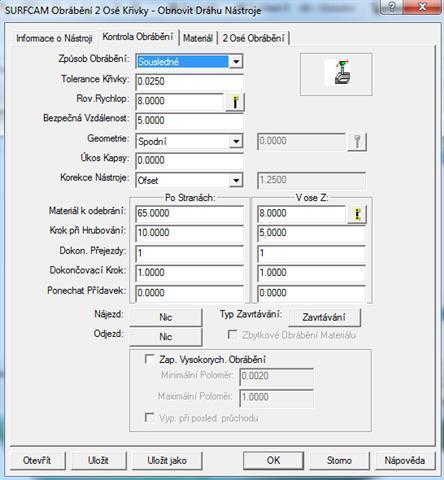Screen dimensions: 444x480
Task: Open help with Nápověda button
Action: [405, 461]
